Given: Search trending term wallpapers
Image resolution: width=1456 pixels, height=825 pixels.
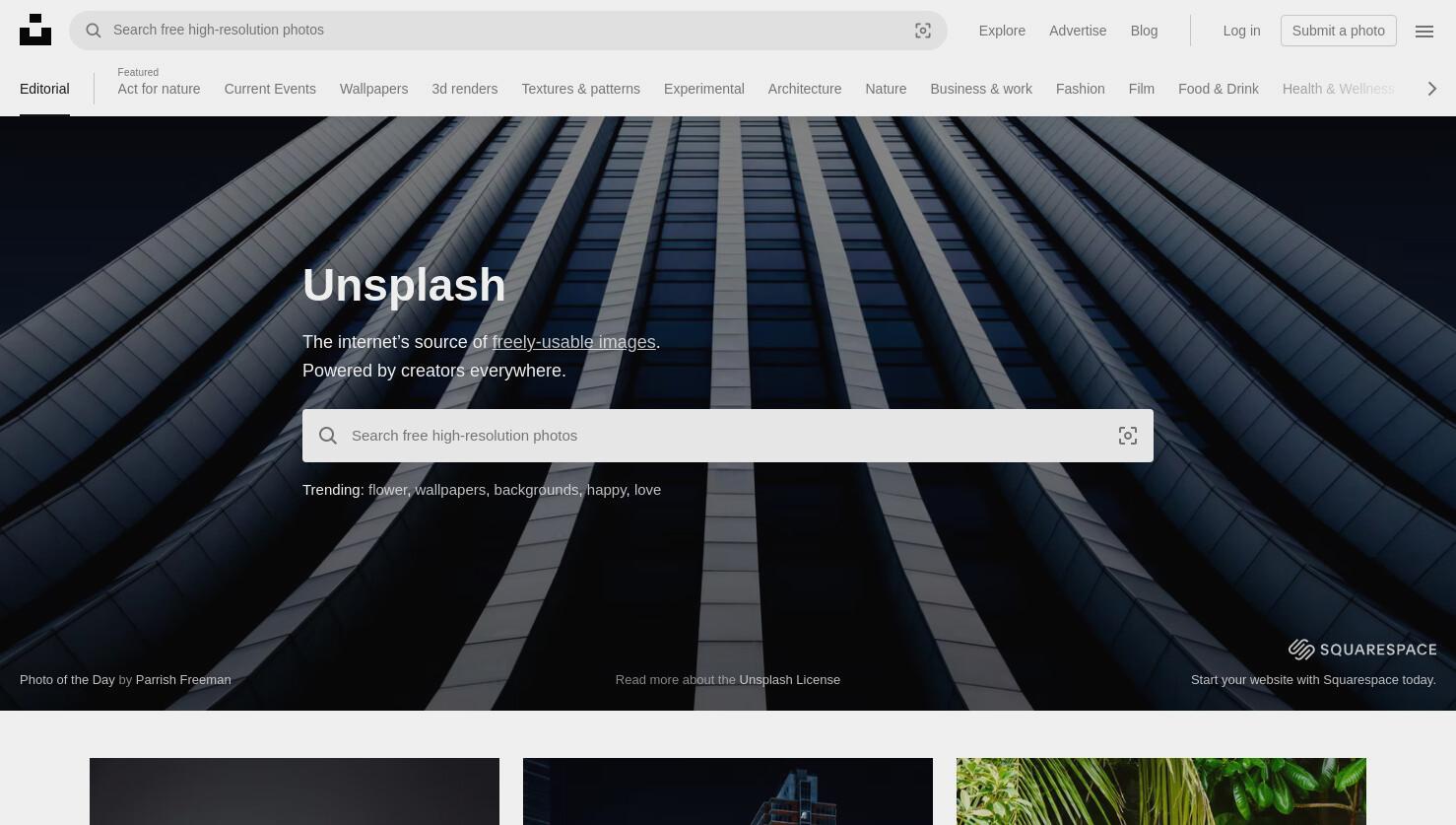Looking at the screenshot, I should point(450,490).
